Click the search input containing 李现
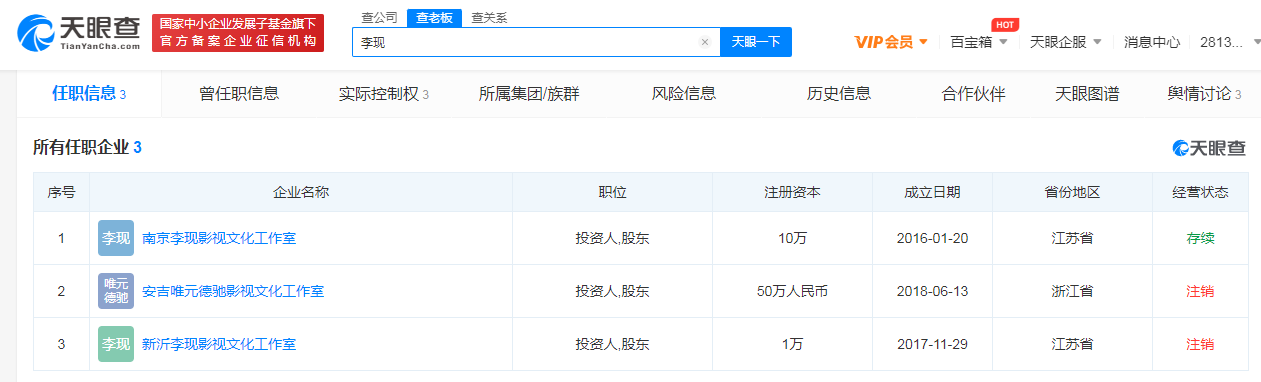Viewport: 1261px width, 382px height. click(x=525, y=42)
